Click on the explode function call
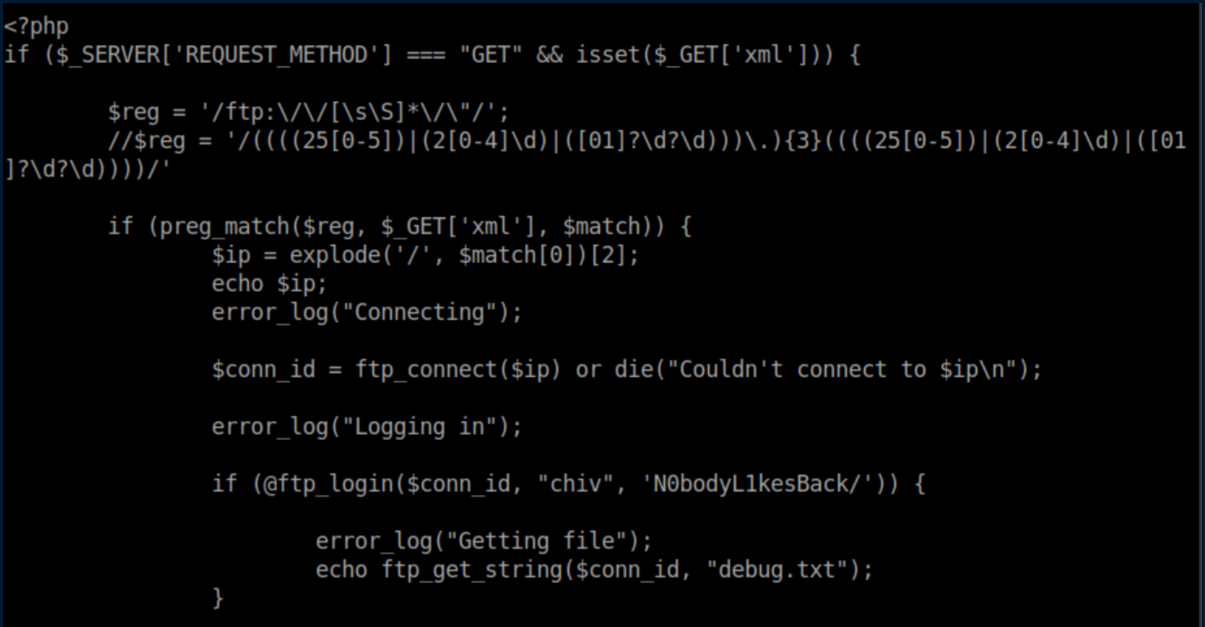 [329, 255]
